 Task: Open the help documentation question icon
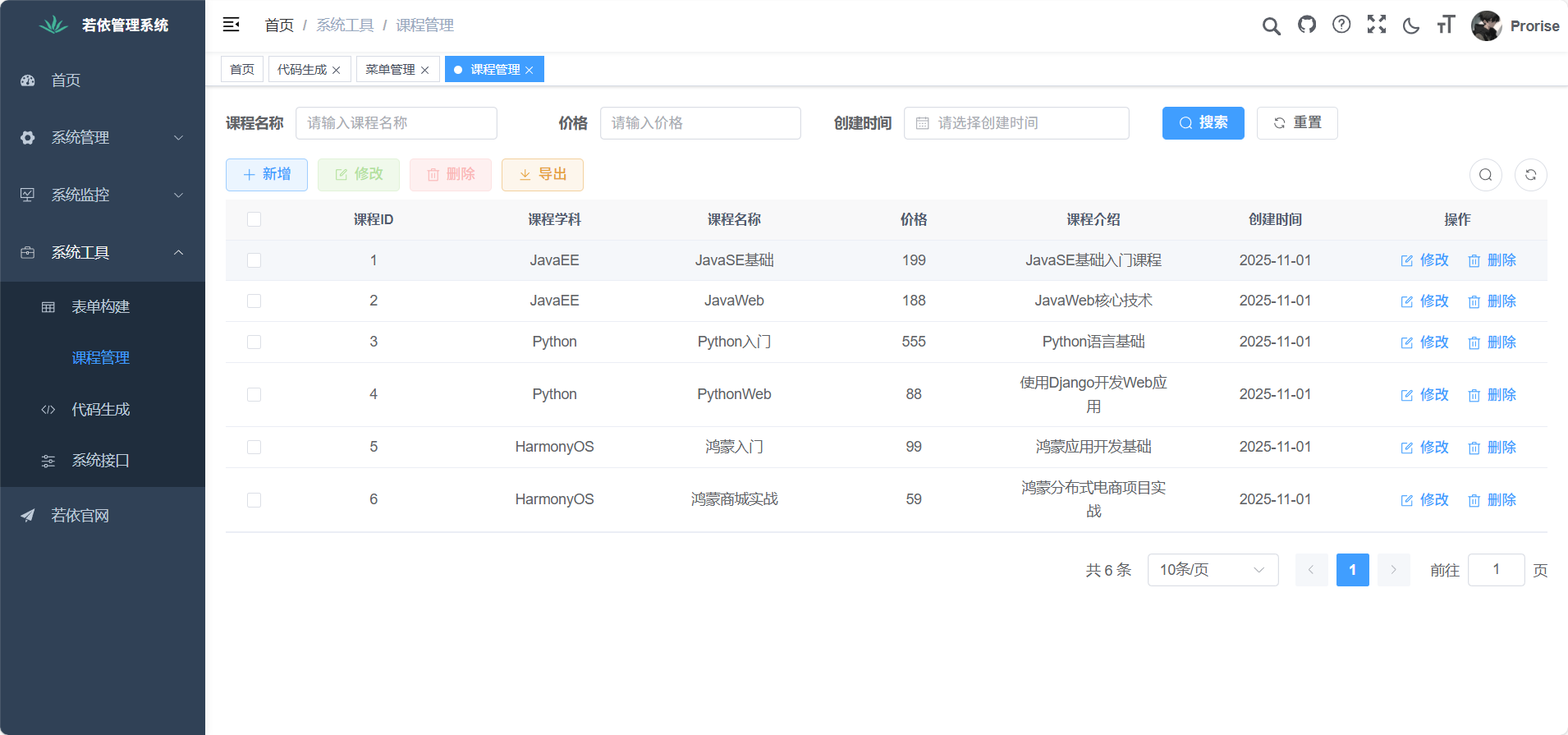coord(1341,25)
